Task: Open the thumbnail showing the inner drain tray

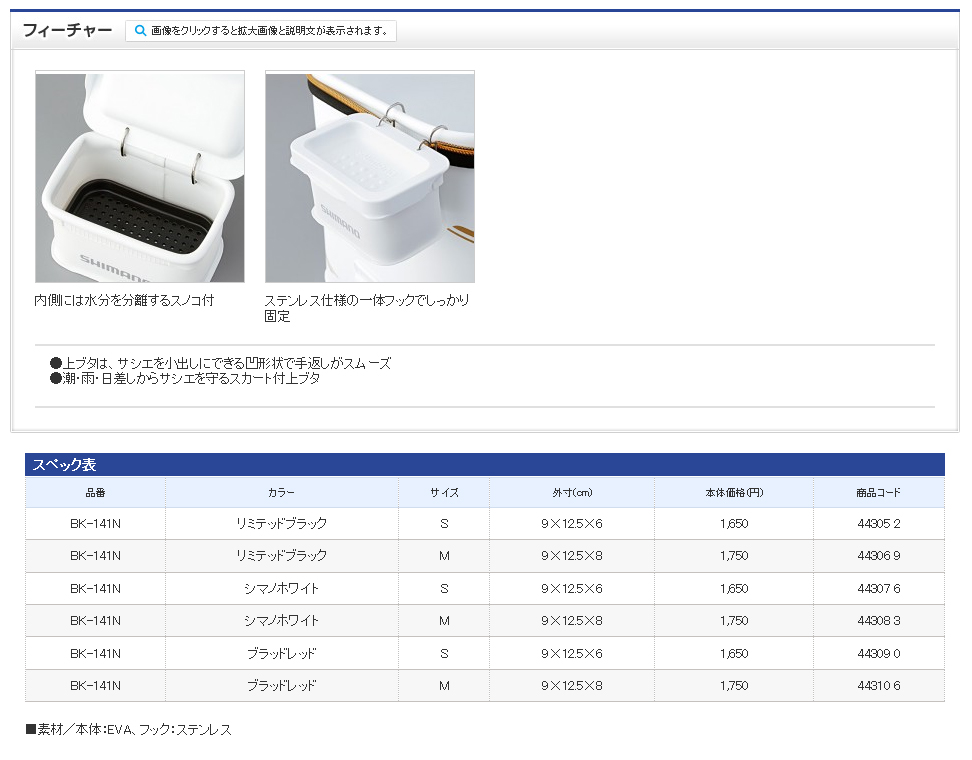Action: (x=140, y=177)
